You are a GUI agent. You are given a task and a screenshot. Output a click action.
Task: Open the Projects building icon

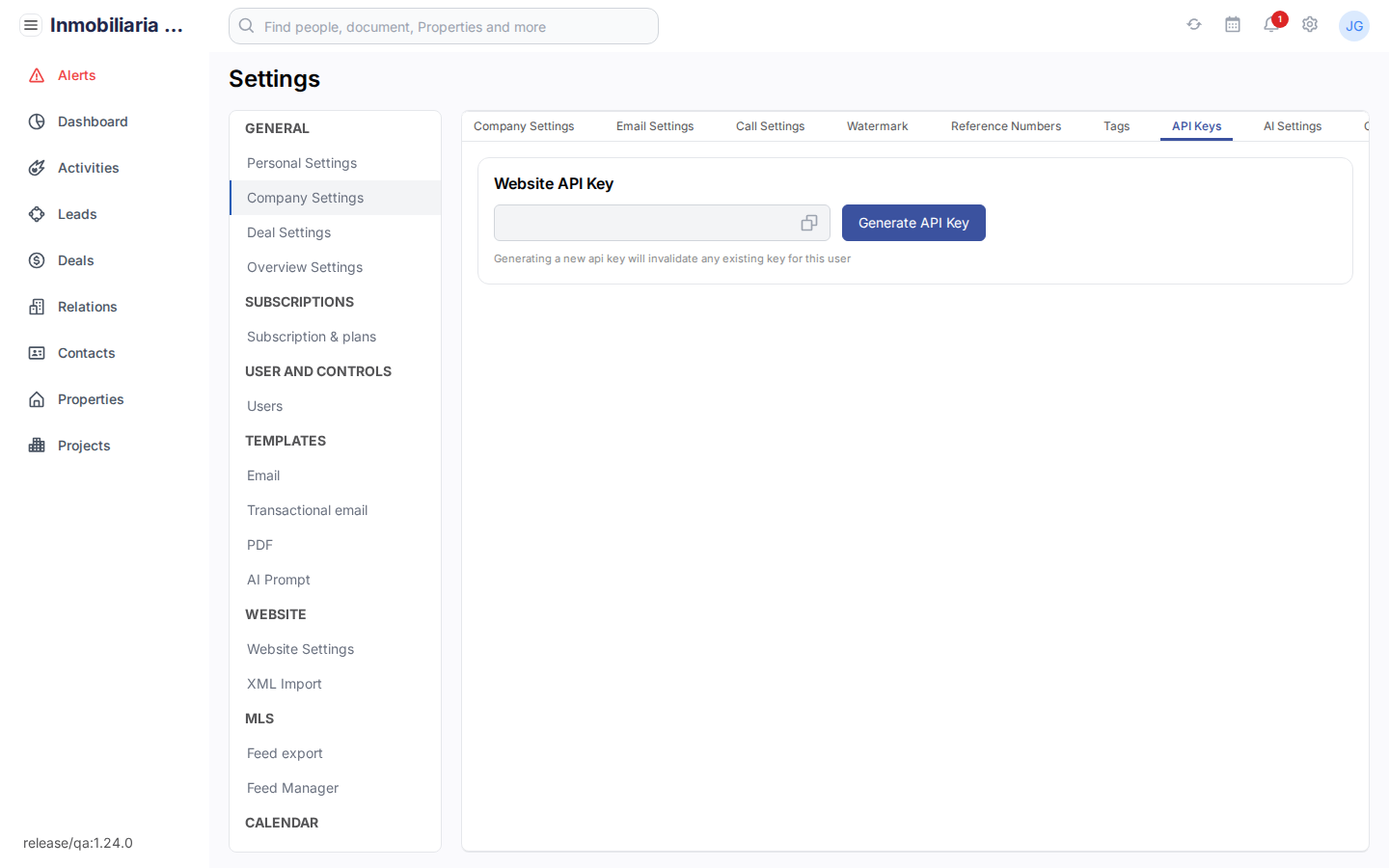click(36, 445)
